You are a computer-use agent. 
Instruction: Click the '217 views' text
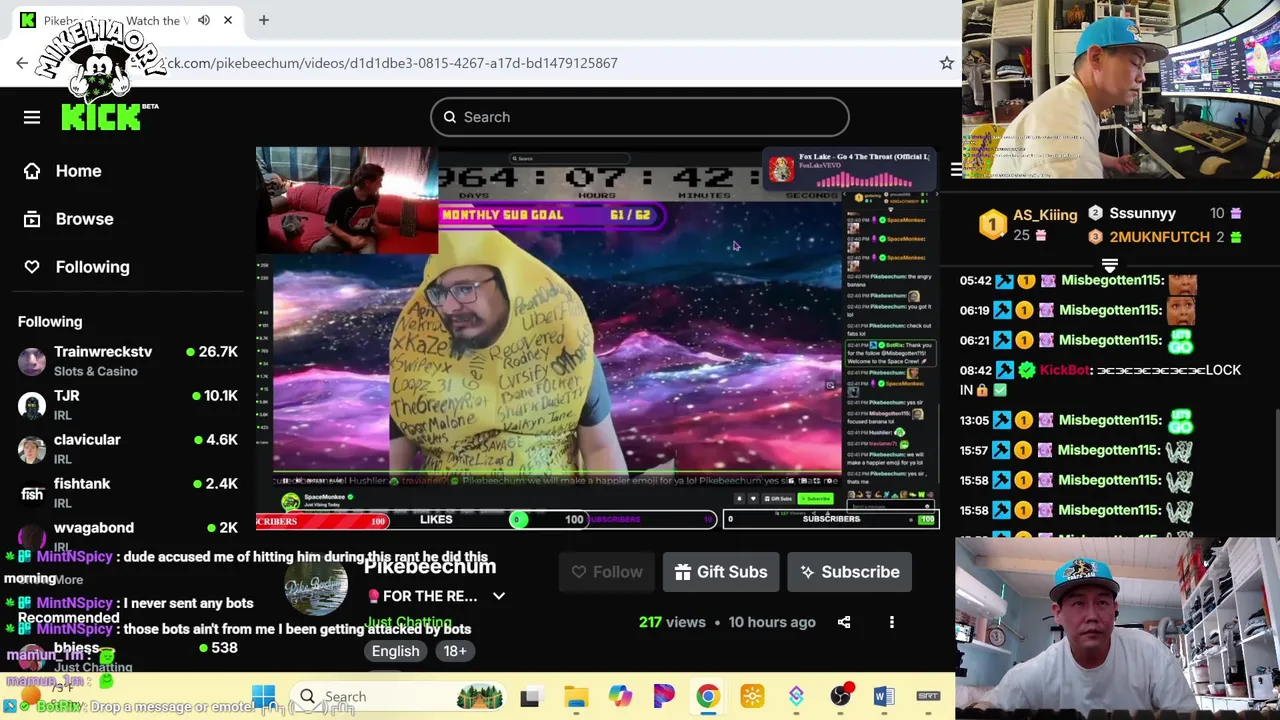pos(672,622)
